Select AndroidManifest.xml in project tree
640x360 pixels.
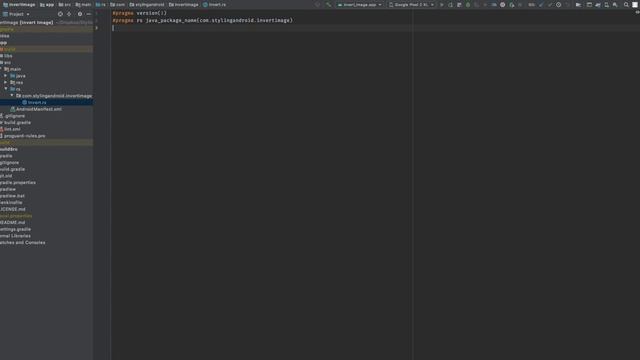tap(36, 109)
